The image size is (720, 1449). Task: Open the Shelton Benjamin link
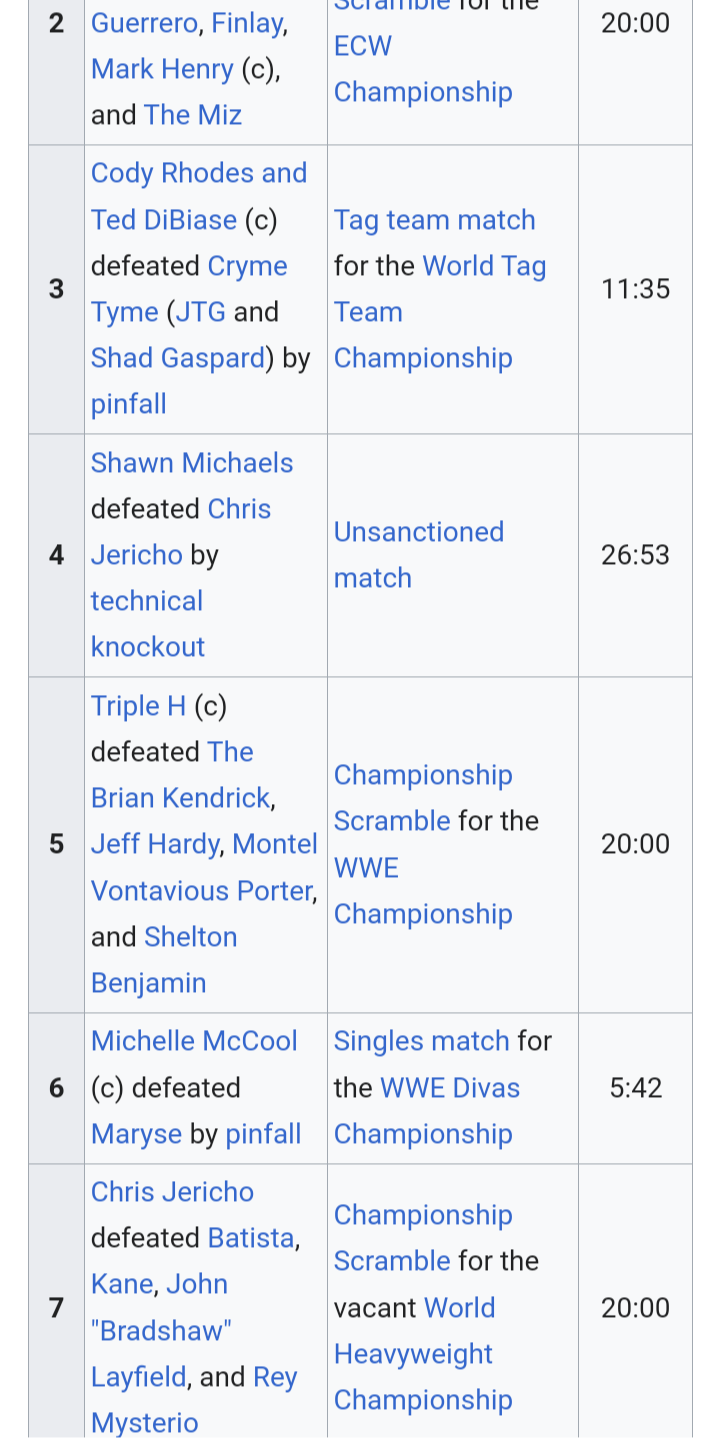click(164, 960)
